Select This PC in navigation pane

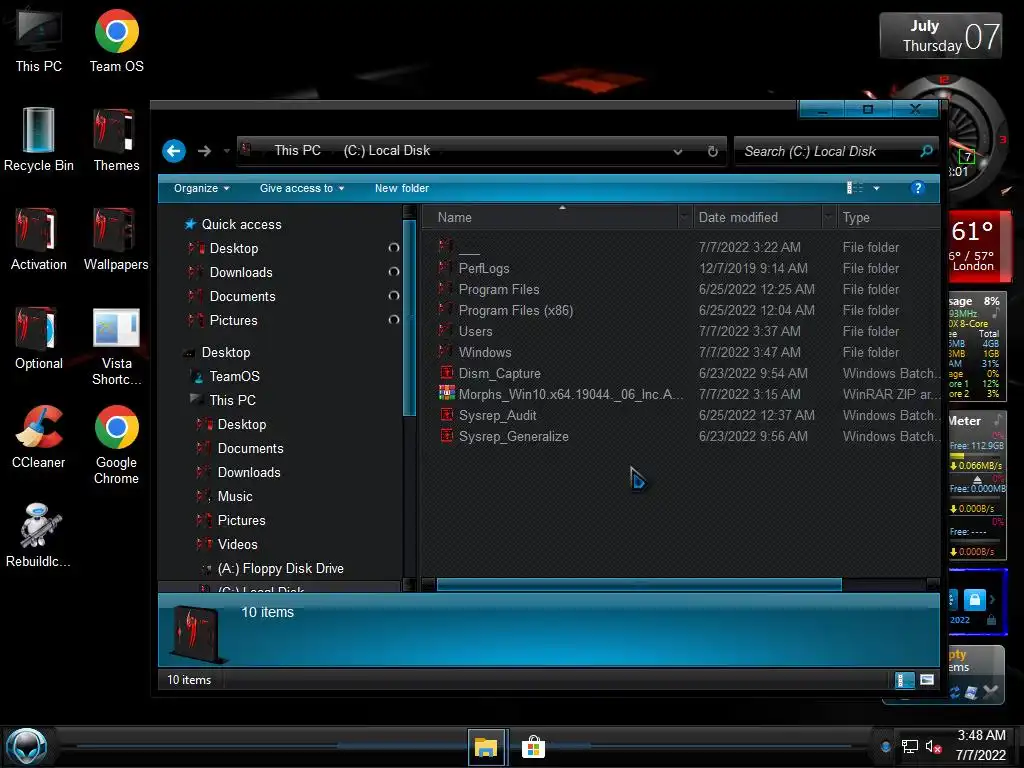(x=223, y=400)
